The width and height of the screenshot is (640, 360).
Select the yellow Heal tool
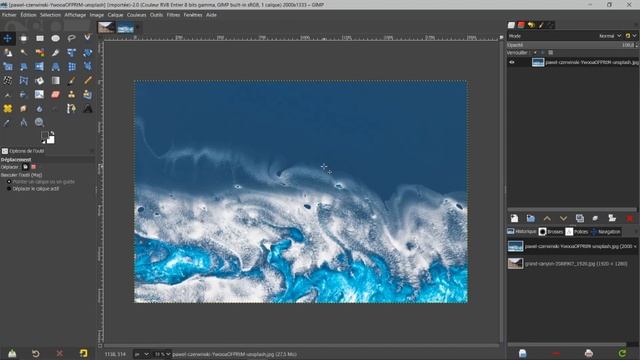point(7,109)
